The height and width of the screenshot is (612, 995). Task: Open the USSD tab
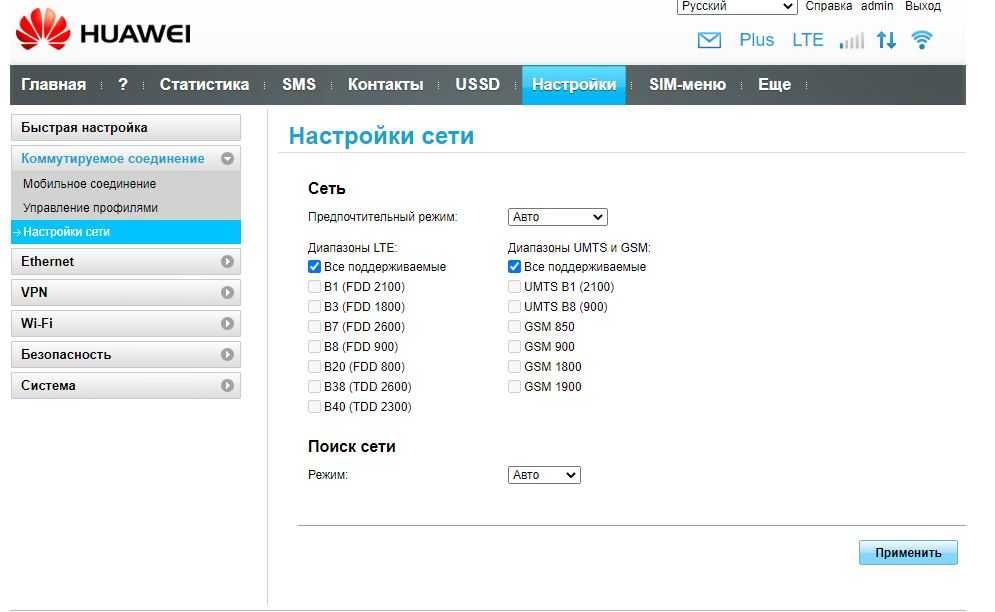coord(477,84)
